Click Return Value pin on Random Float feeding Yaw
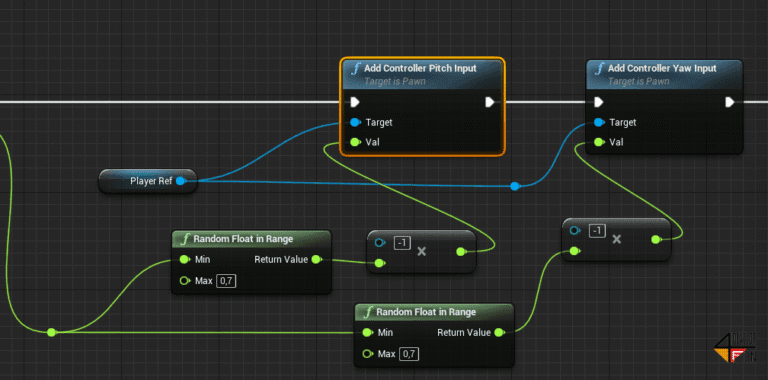The image size is (768, 380). pyautogui.click(x=500, y=332)
